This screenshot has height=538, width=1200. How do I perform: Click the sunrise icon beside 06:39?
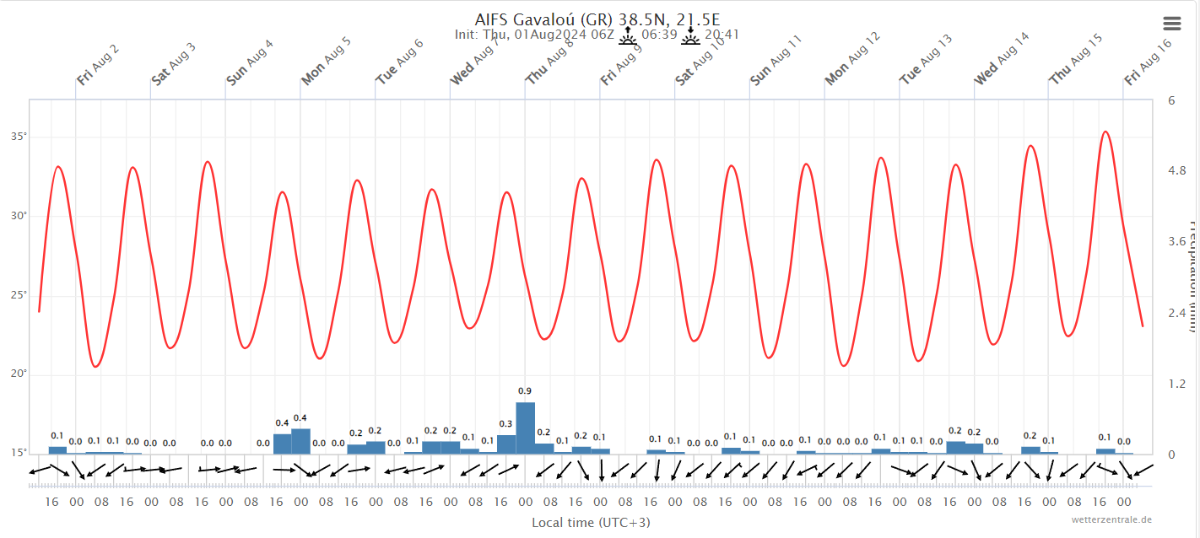pos(627,36)
